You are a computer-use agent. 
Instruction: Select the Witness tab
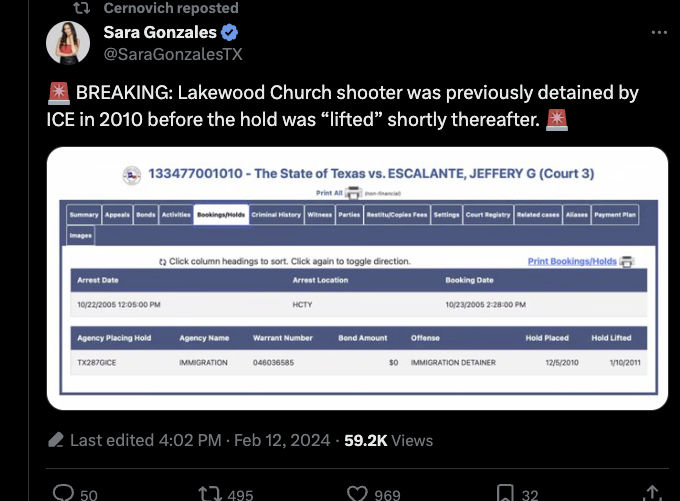[x=320, y=215]
